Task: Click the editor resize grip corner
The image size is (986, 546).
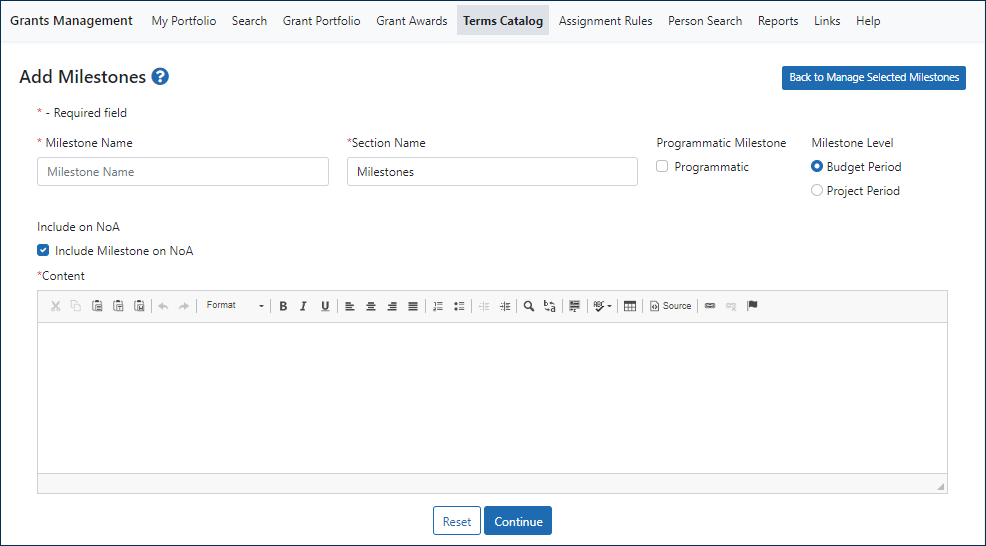Action: pyautogui.click(x=941, y=486)
